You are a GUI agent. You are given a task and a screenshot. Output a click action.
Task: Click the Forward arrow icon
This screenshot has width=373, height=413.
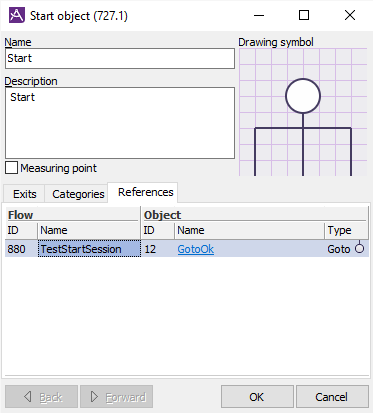tap(94, 397)
